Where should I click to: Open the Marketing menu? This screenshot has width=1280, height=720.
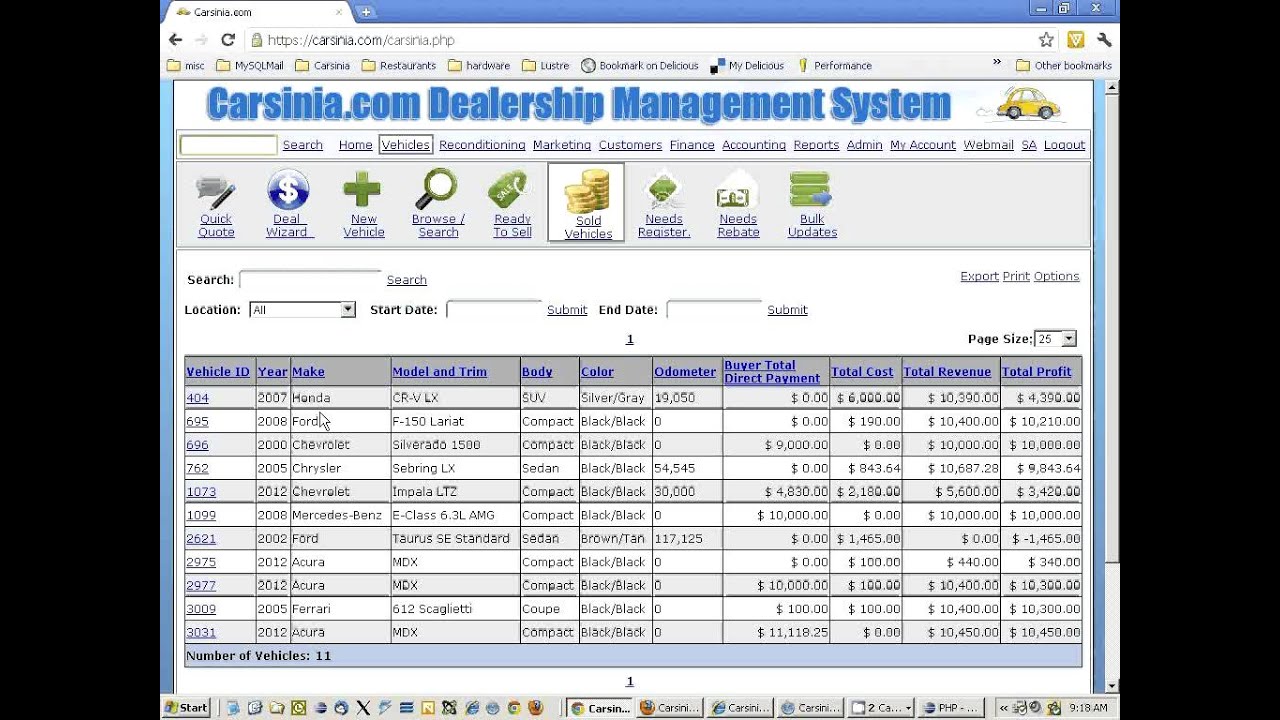[562, 145]
